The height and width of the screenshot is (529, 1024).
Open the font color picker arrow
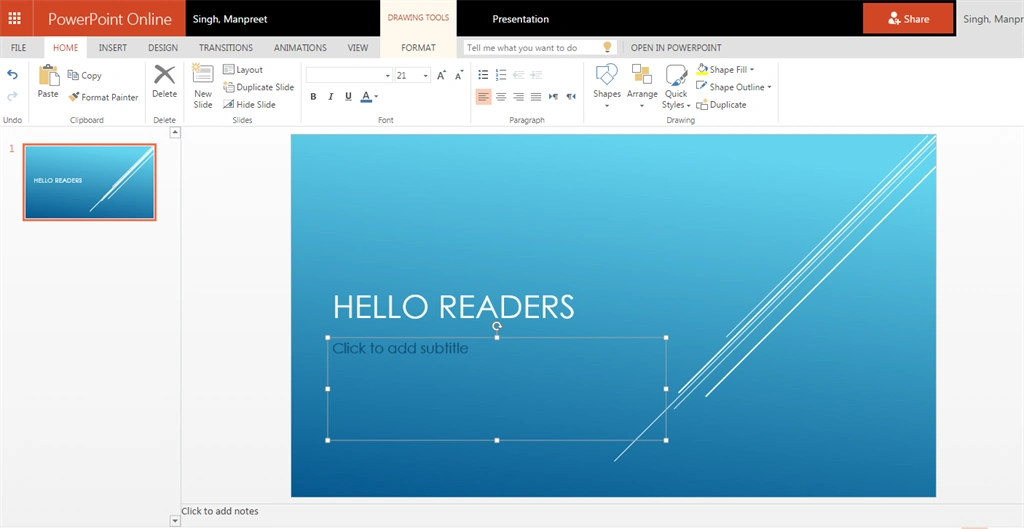[x=376, y=97]
